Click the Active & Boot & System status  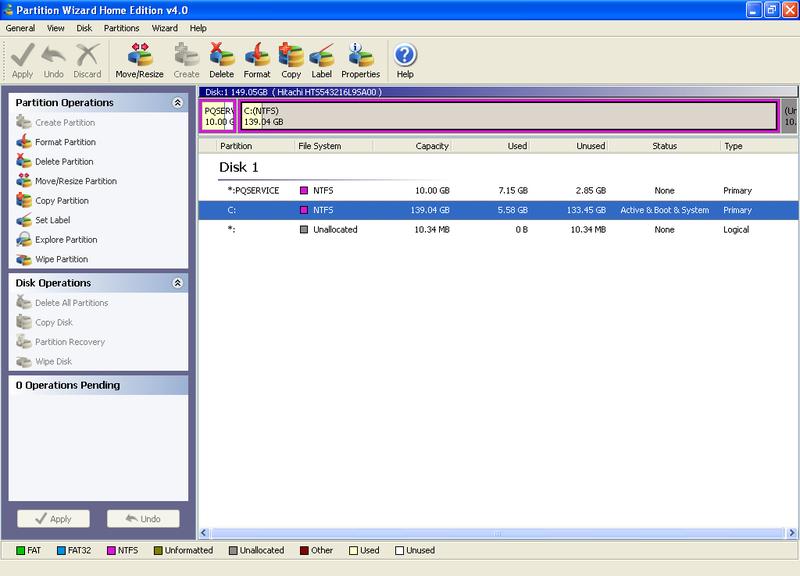[x=664, y=210]
